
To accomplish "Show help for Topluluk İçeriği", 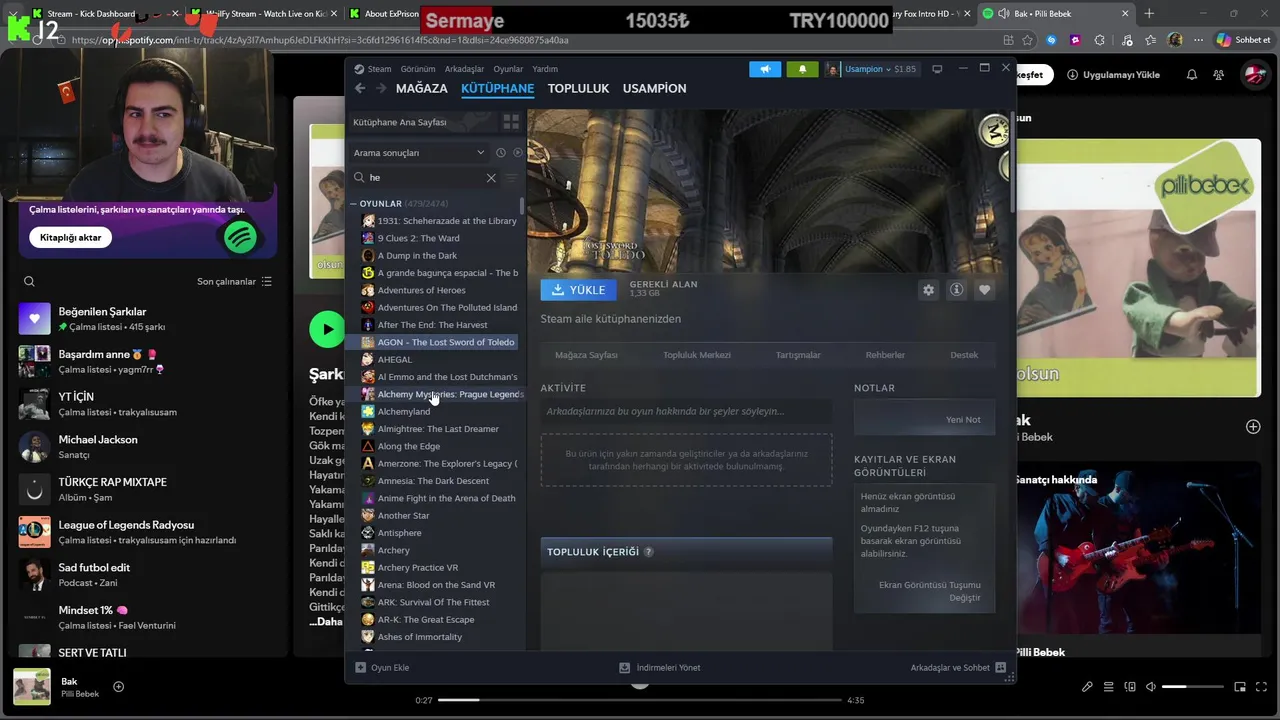I will [649, 552].
